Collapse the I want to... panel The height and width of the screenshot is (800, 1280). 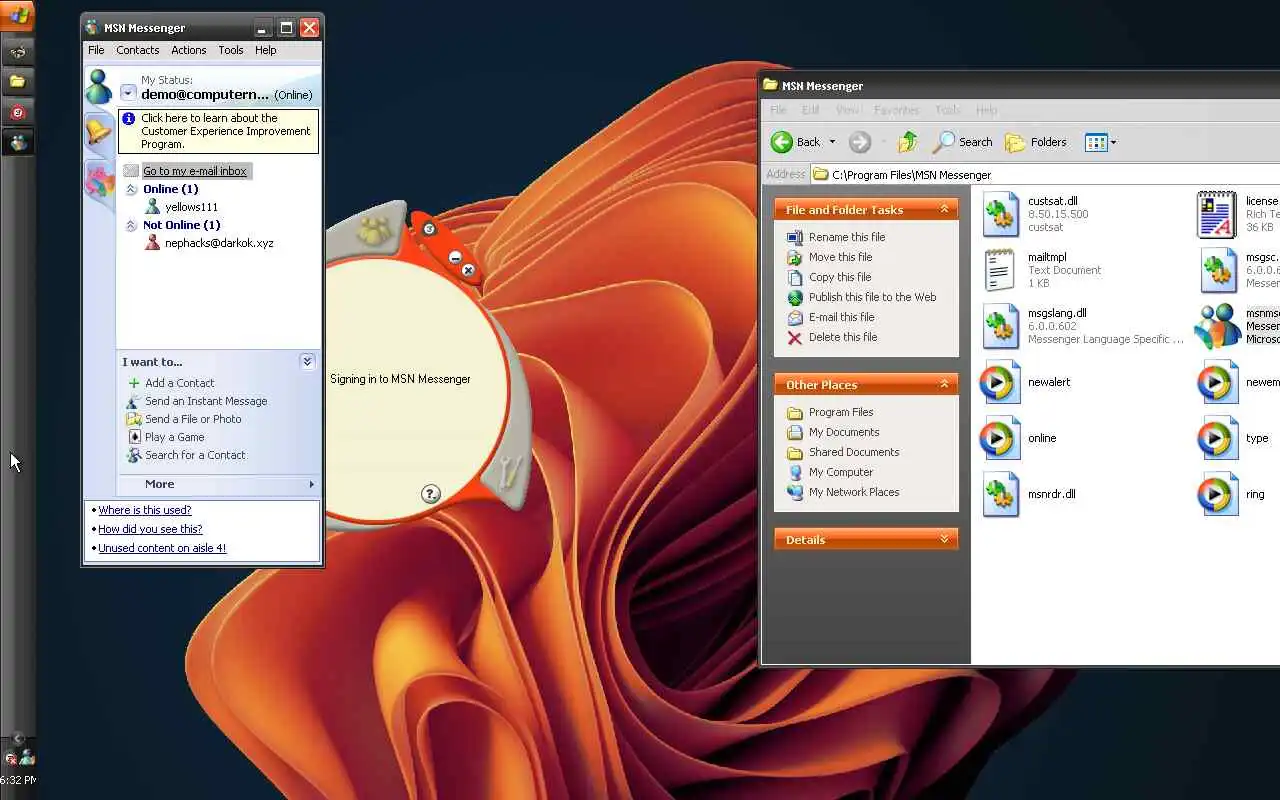tap(307, 362)
